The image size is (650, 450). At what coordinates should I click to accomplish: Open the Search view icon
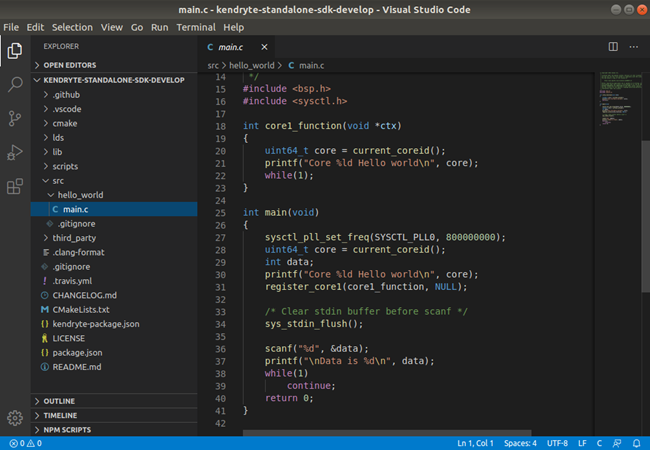pyautogui.click(x=15, y=85)
